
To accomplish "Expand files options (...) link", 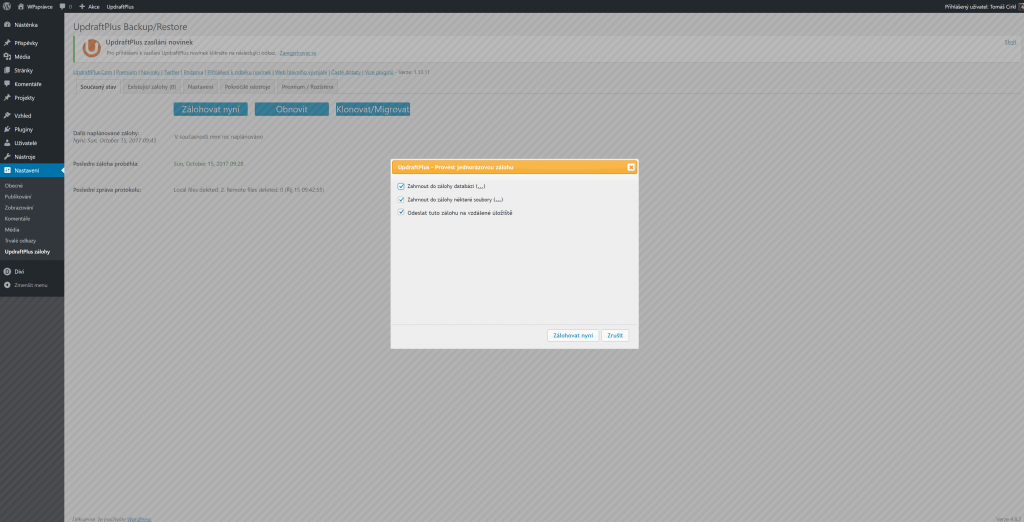I will click(x=499, y=199).
